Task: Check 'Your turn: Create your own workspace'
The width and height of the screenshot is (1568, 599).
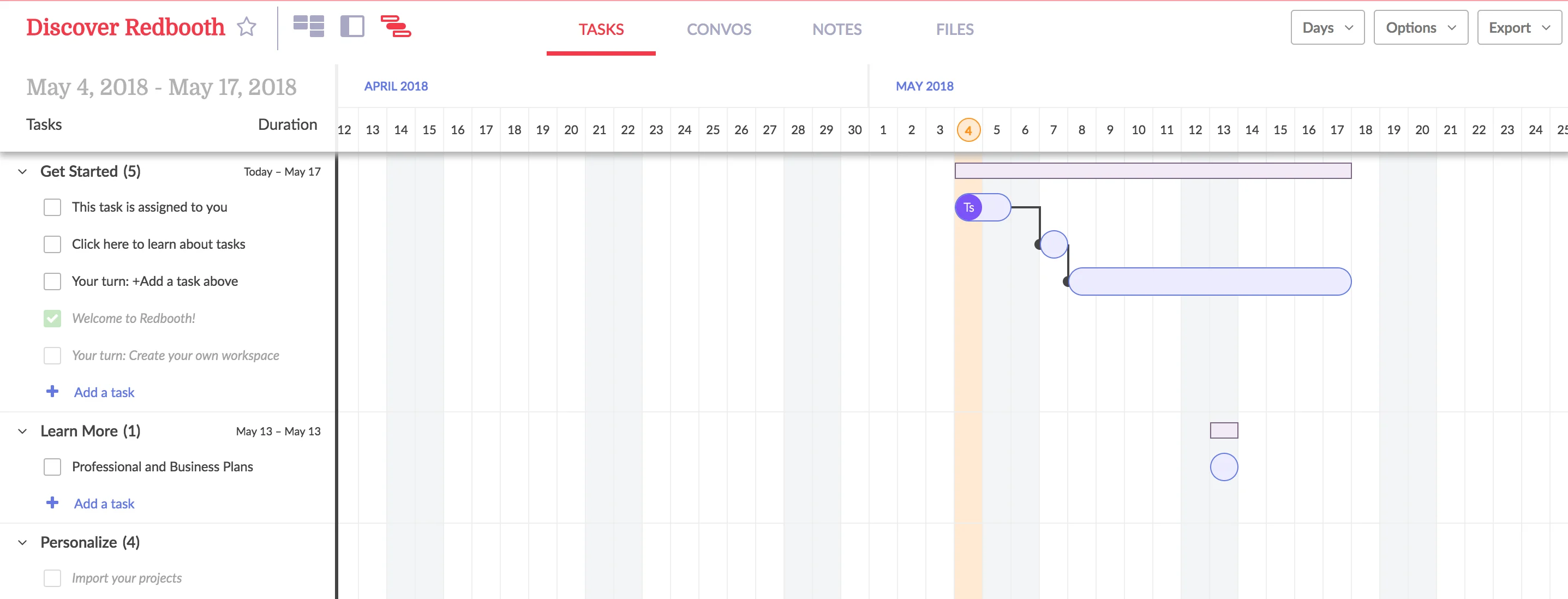Action: point(52,356)
